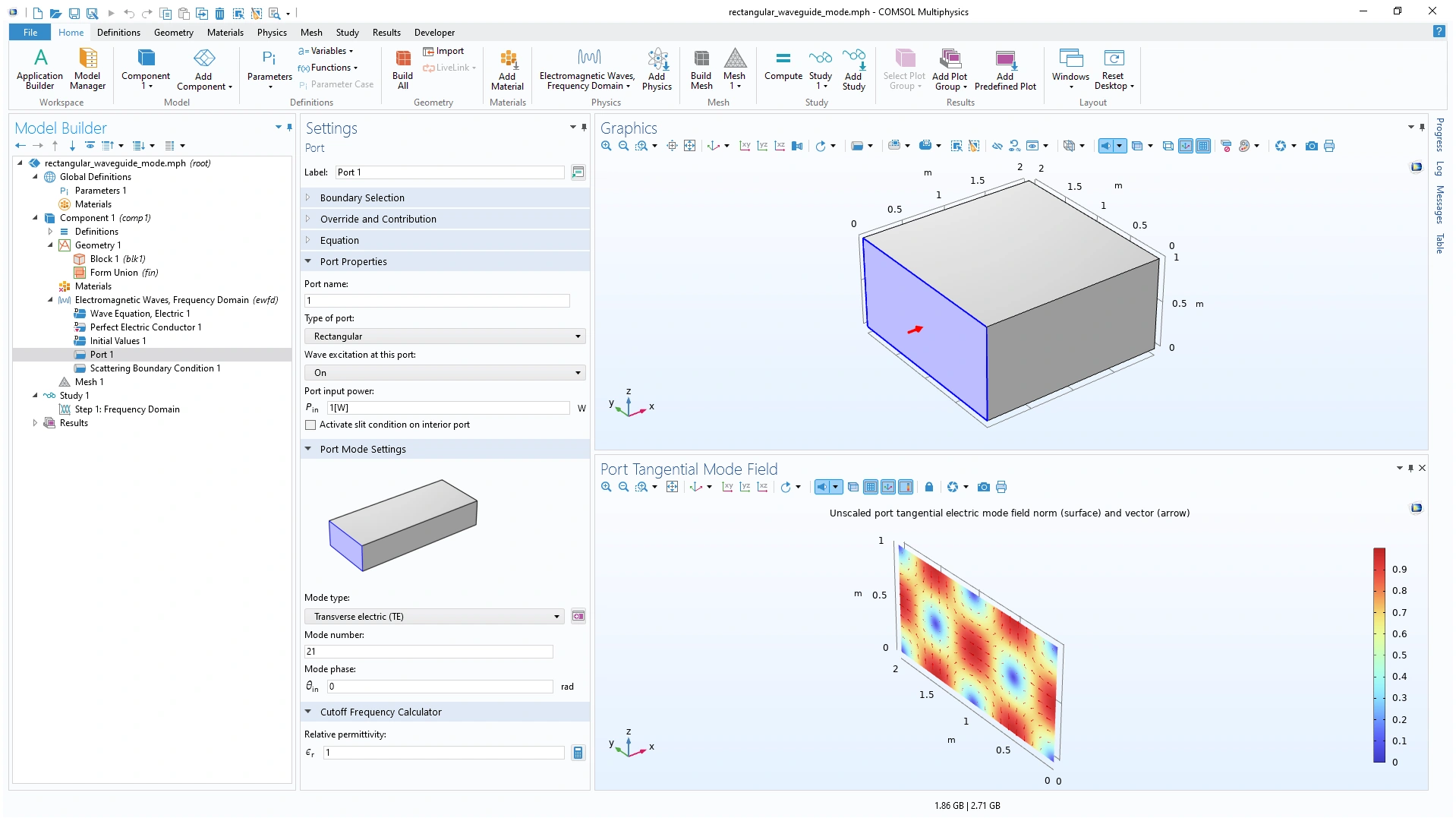Click the Import geometry button
Image resolution: width=1456 pixels, height=818 pixels.
pyautogui.click(x=444, y=51)
